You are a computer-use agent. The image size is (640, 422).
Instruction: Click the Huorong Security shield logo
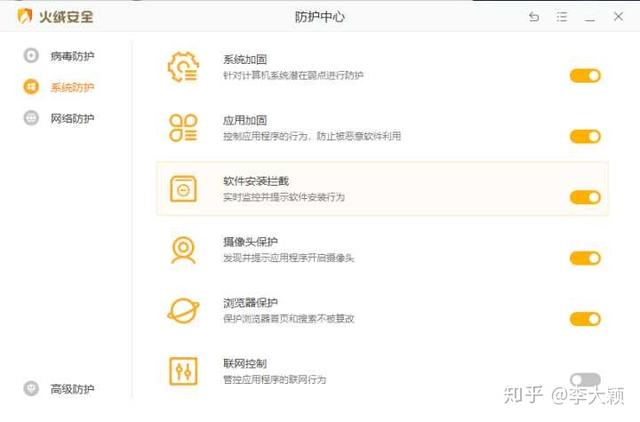coord(24,16)
